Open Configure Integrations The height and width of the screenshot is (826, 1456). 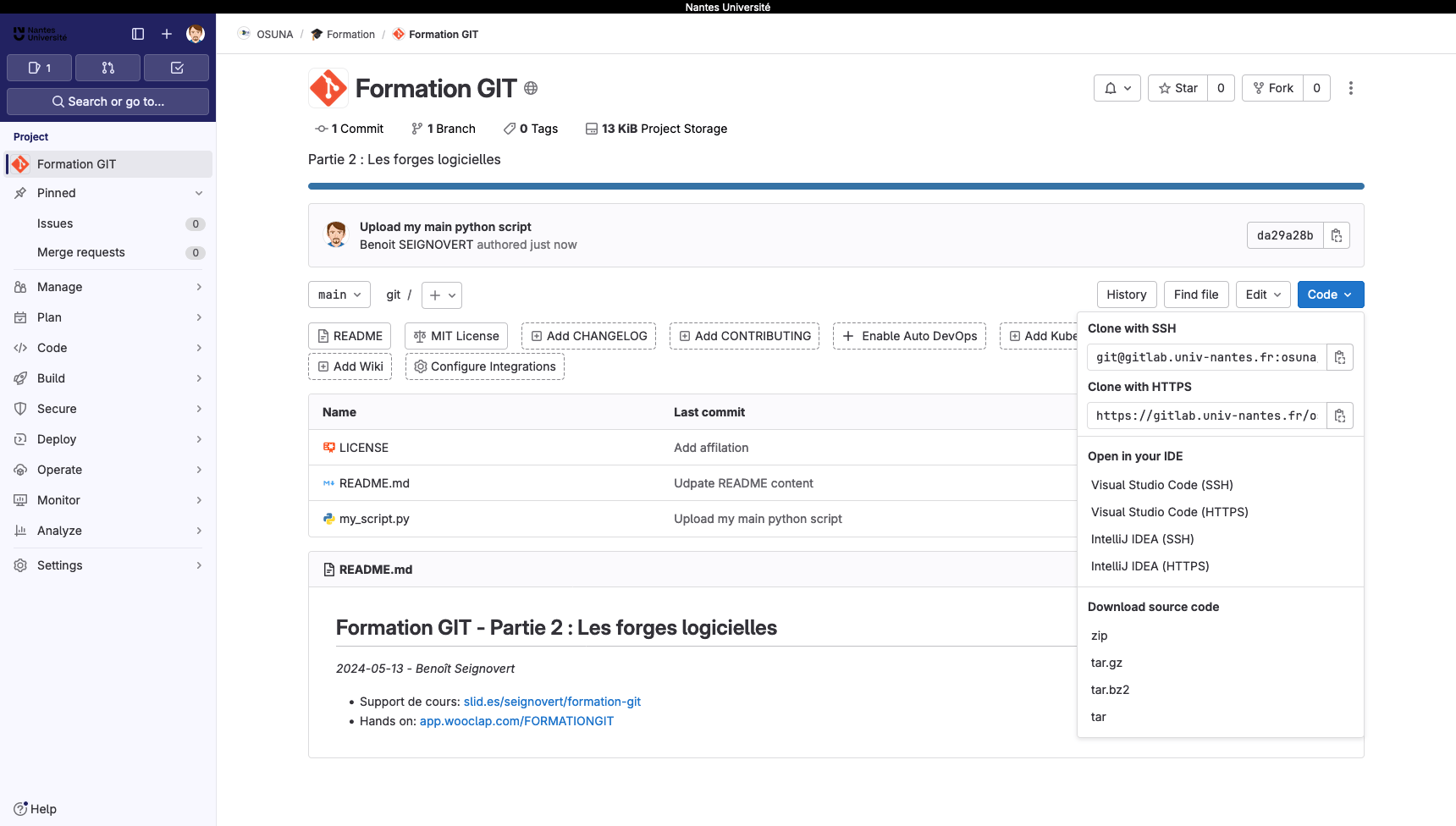point(484,366)
